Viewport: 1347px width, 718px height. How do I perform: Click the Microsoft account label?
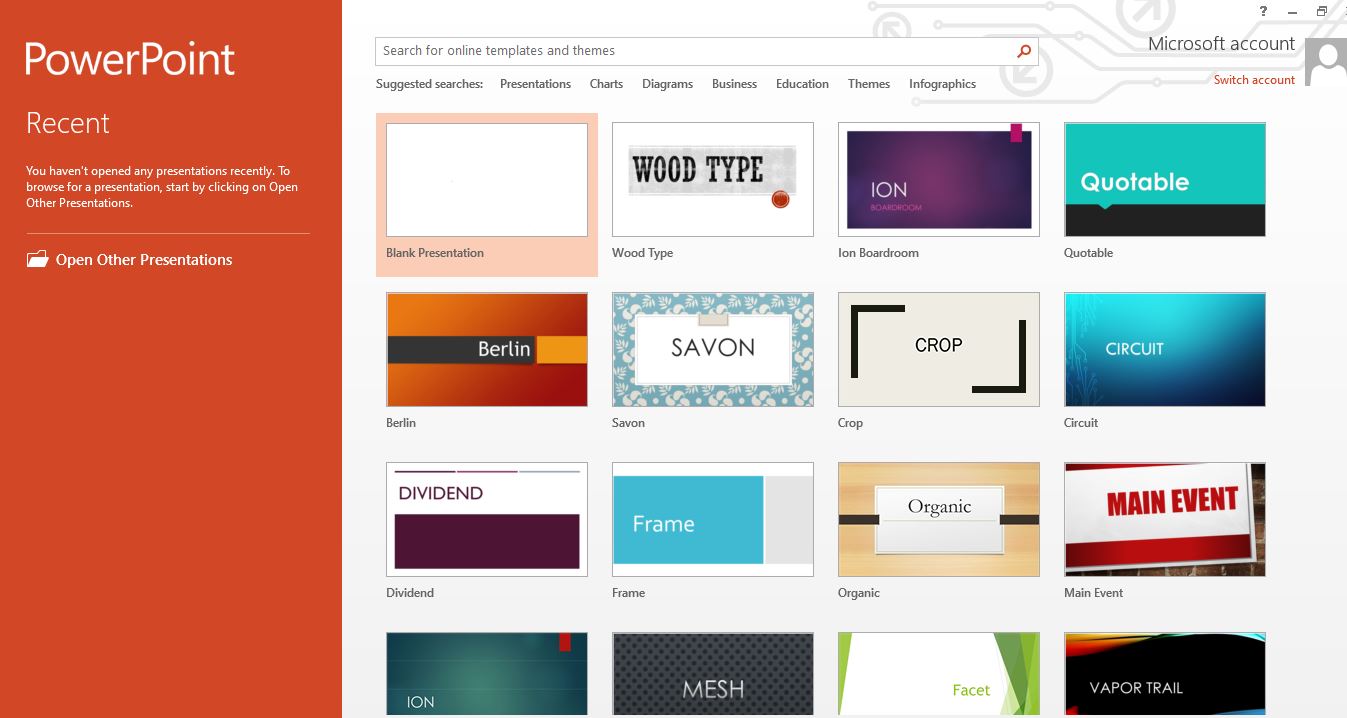tap(1221, 44)
